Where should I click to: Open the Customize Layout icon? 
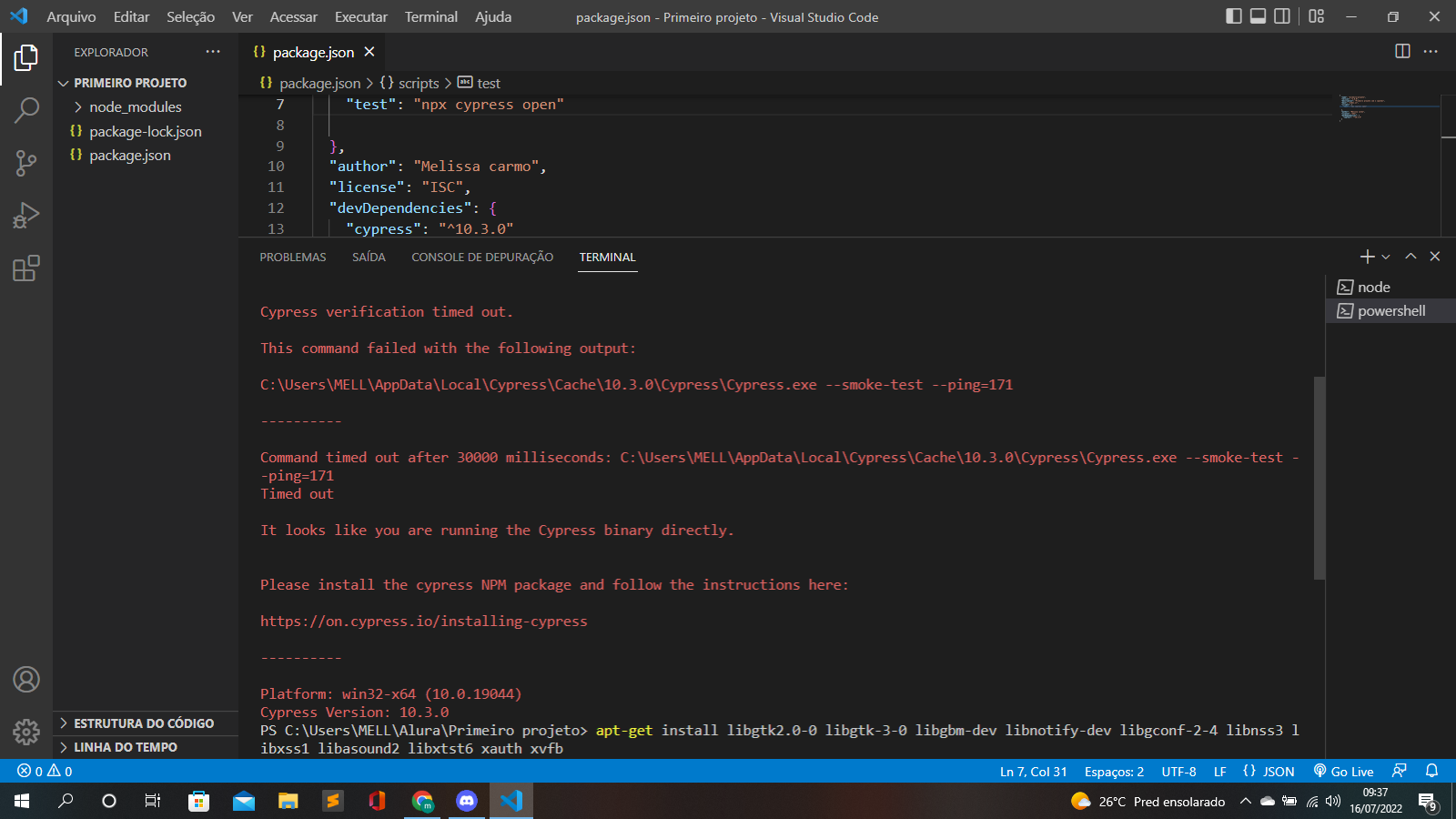click(x=1317, y=16)
